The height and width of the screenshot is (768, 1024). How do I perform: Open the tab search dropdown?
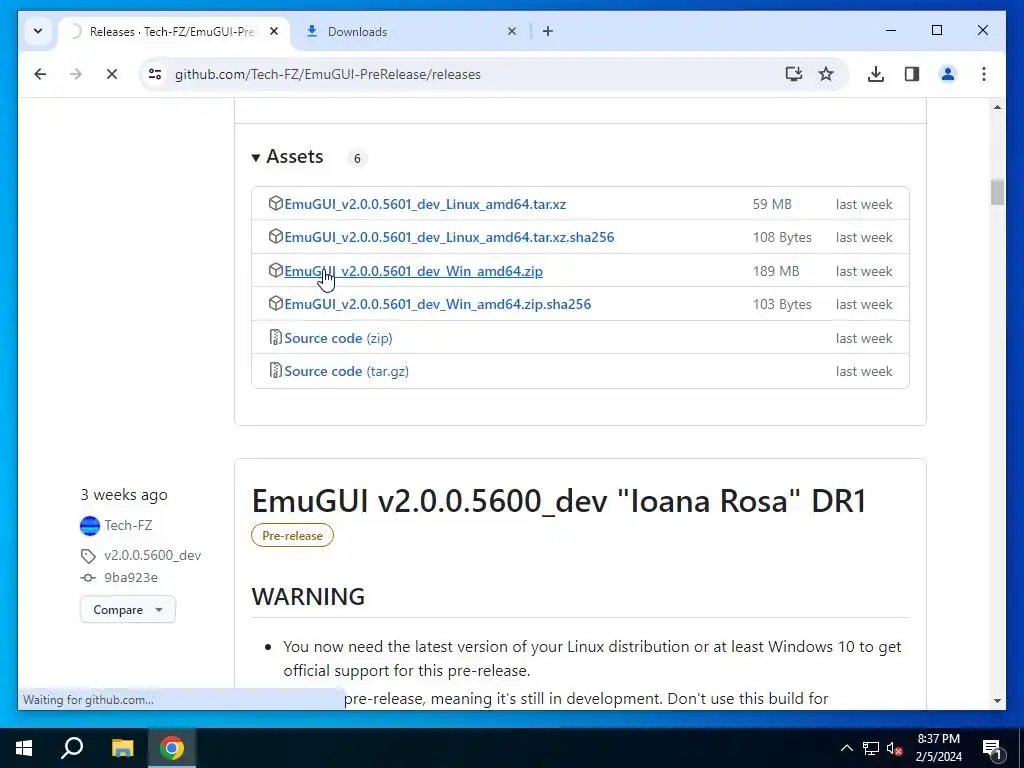(38, 31)
